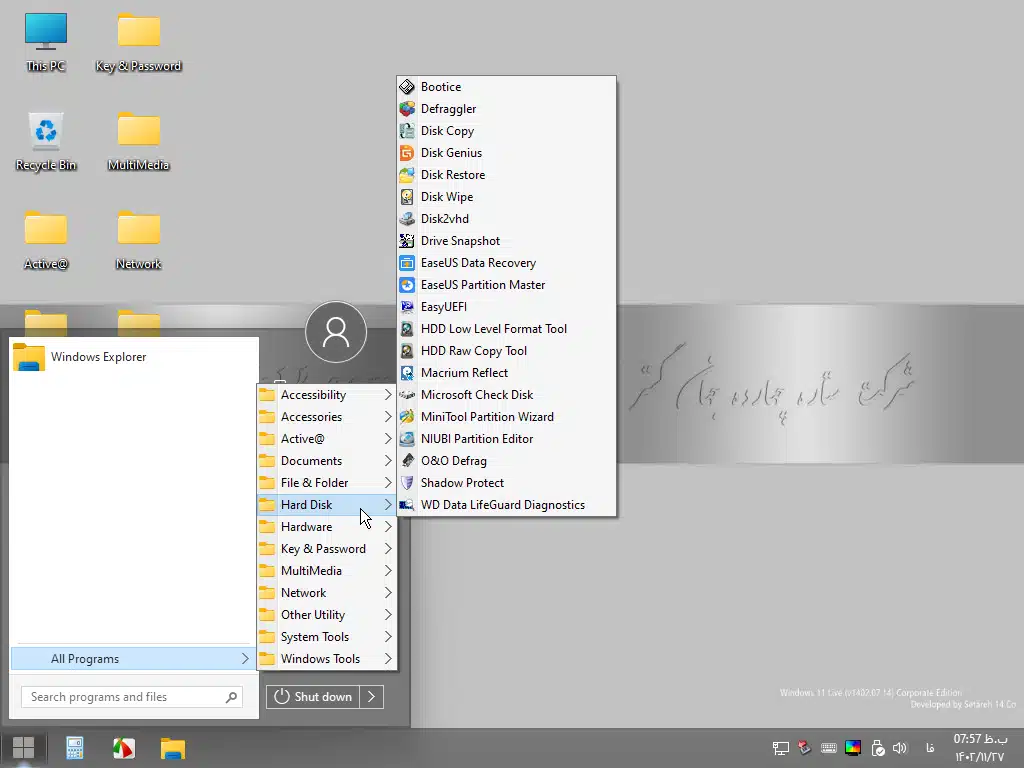Select Disk Genius from the list
The image size is (1024, 768).
450,153
